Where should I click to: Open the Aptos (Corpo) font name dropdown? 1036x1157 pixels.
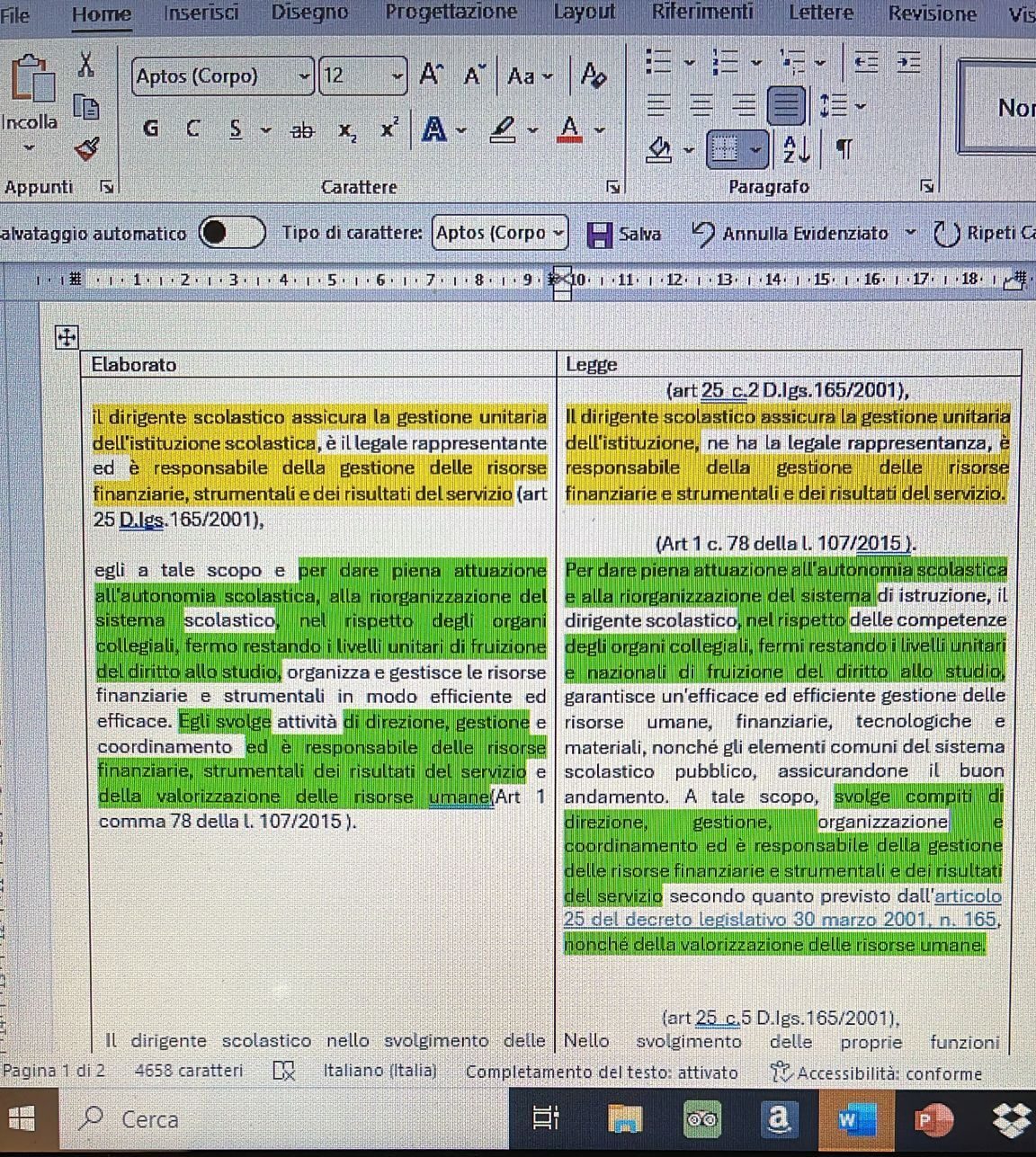(x=305, y=76)
